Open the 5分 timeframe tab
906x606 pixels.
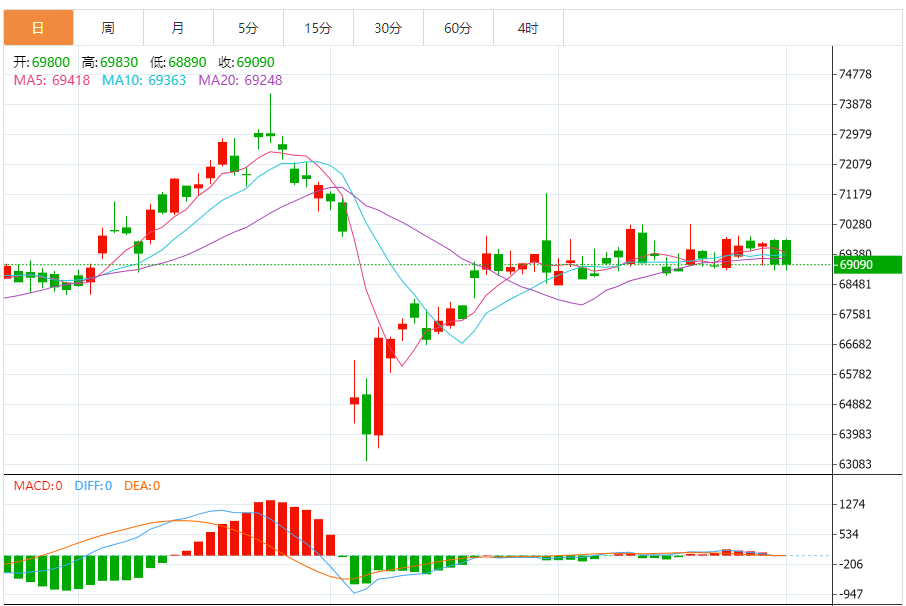248,28
